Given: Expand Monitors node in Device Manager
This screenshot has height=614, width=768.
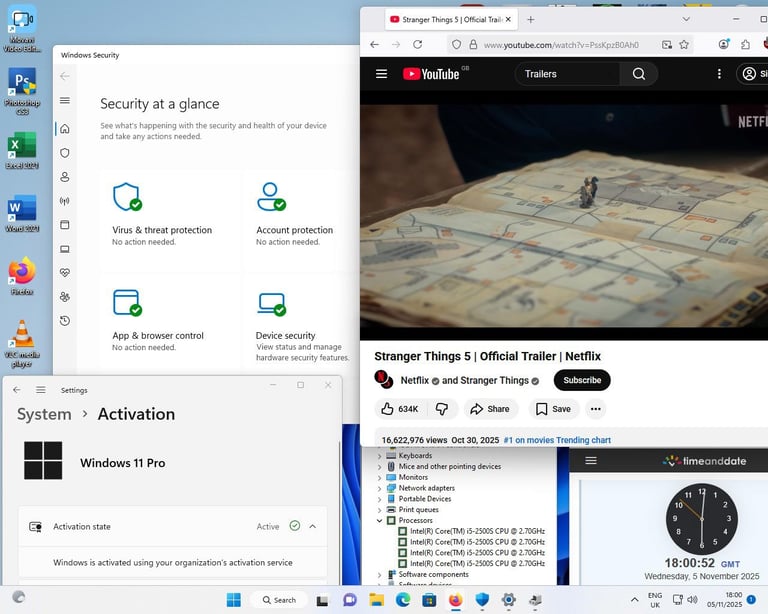Looking at the screenshot, I should coord(380,477).
